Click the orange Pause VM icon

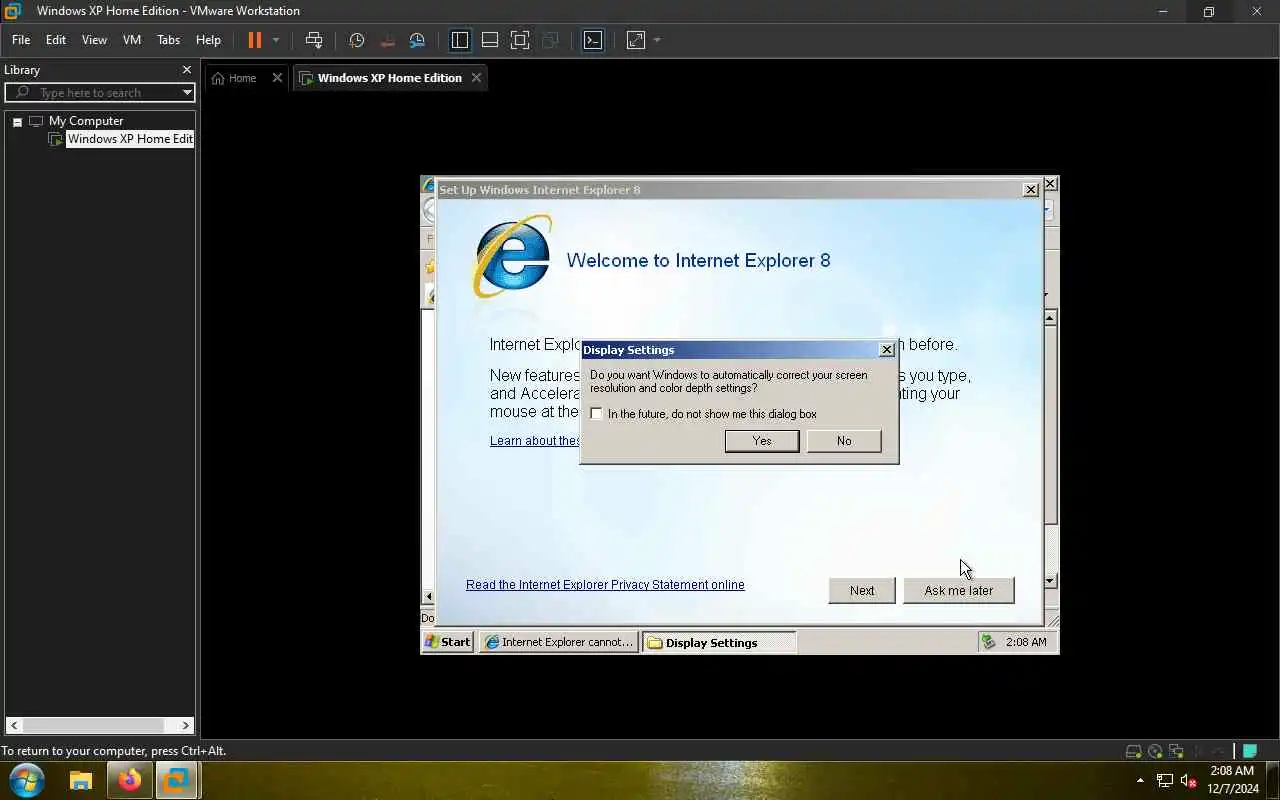254,40
